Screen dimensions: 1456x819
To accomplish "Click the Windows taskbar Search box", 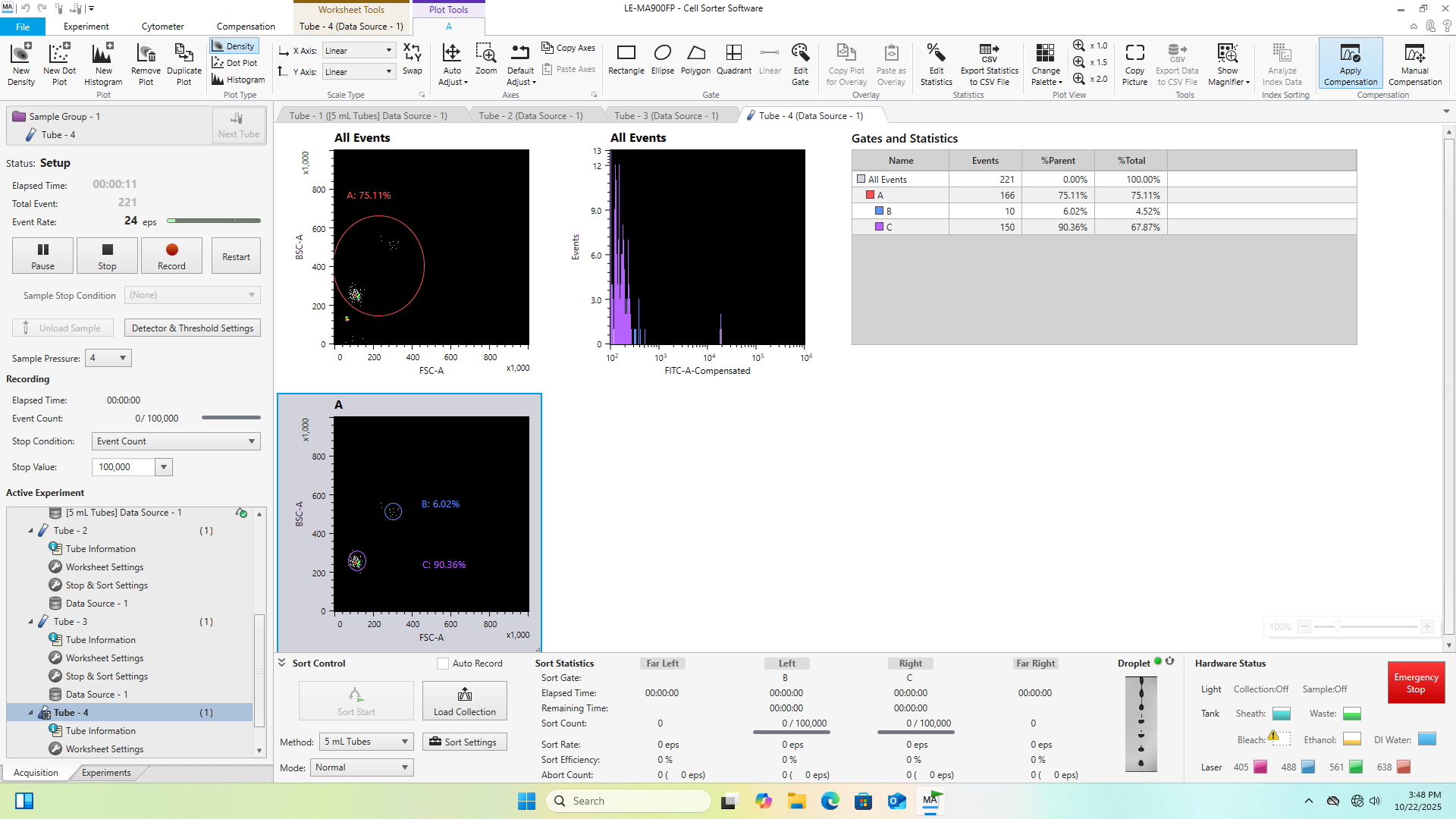I will 628,801.
